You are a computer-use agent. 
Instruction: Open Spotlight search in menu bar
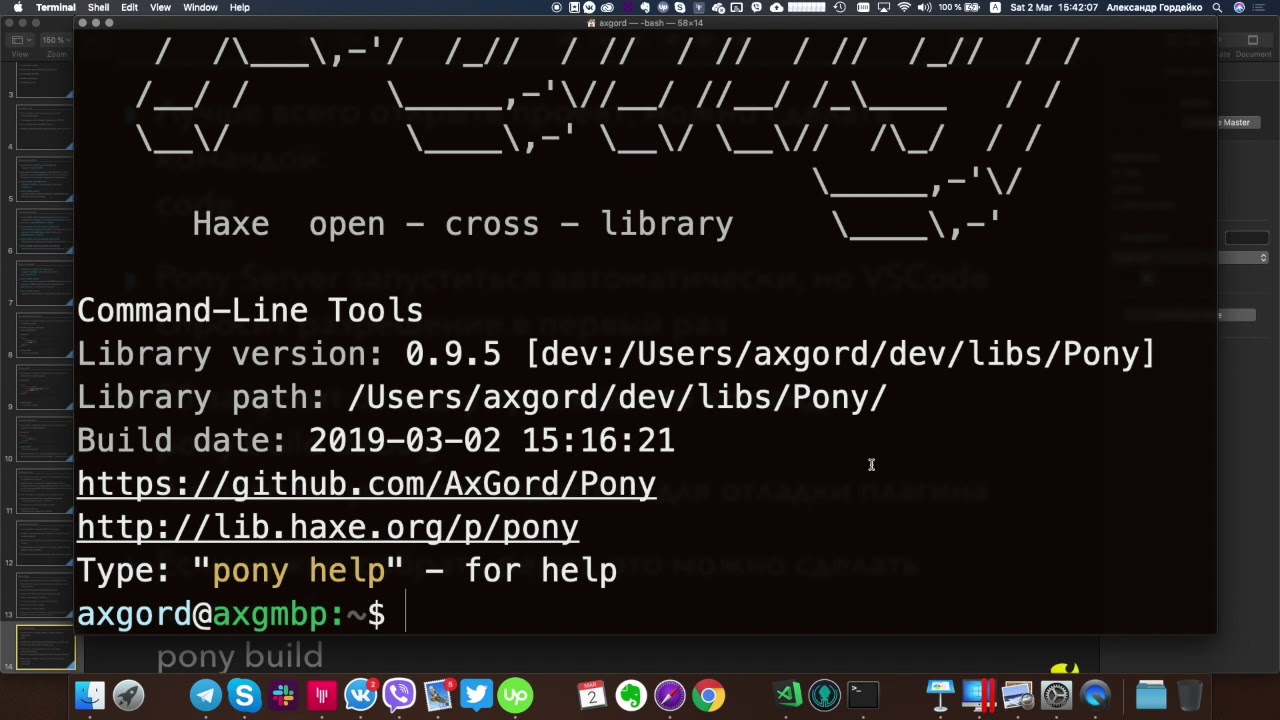pos(1217,7)
